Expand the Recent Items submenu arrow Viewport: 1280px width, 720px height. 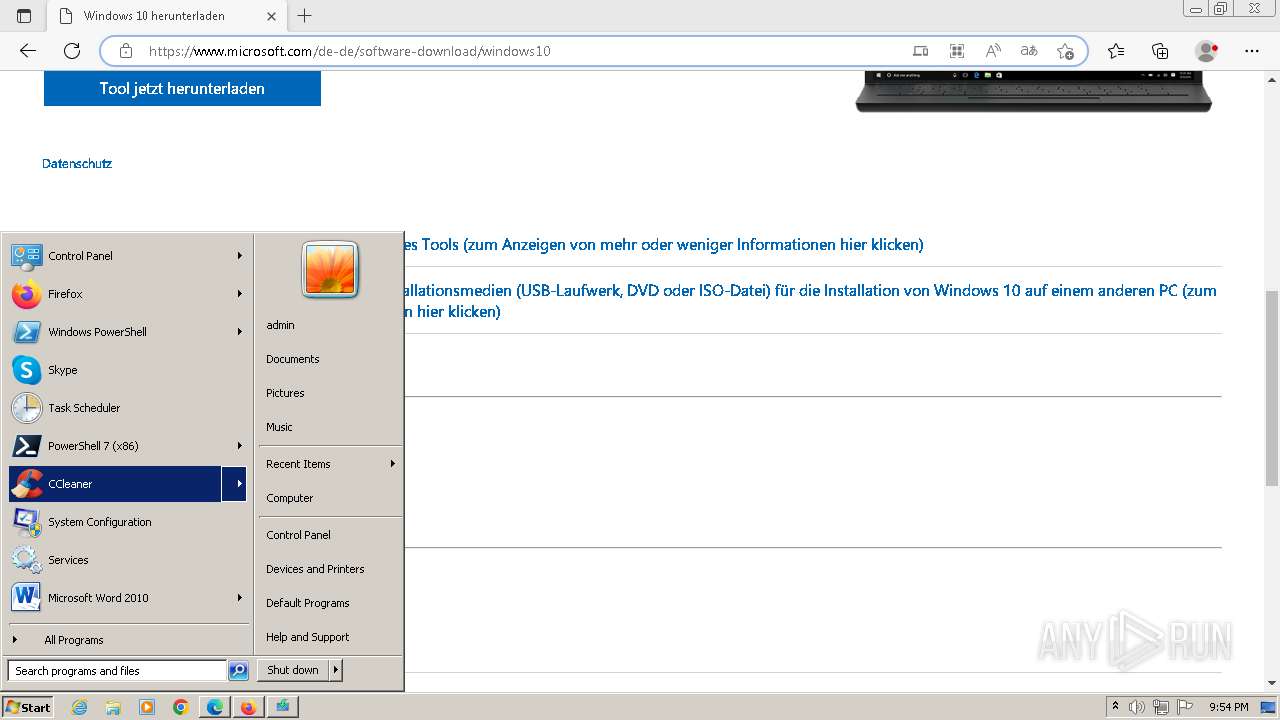(393, 464)
